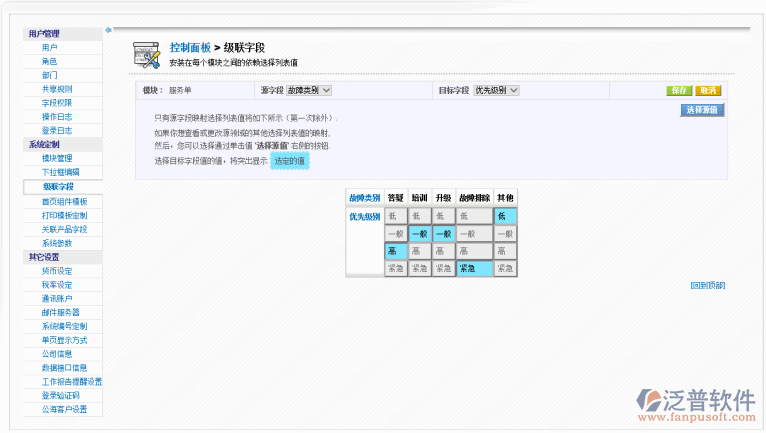
Task: Select 级联字段 in the sidebar menu
Action: click(59, 186)
